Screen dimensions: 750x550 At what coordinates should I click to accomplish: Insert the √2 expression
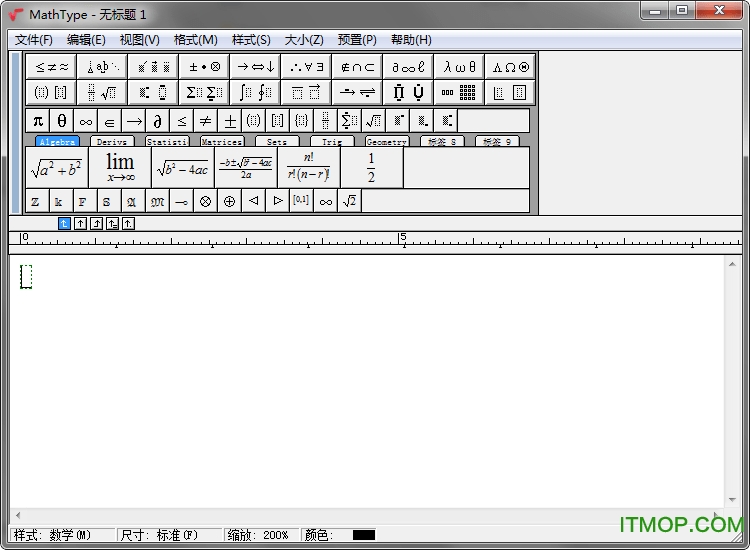coord(350,201)
